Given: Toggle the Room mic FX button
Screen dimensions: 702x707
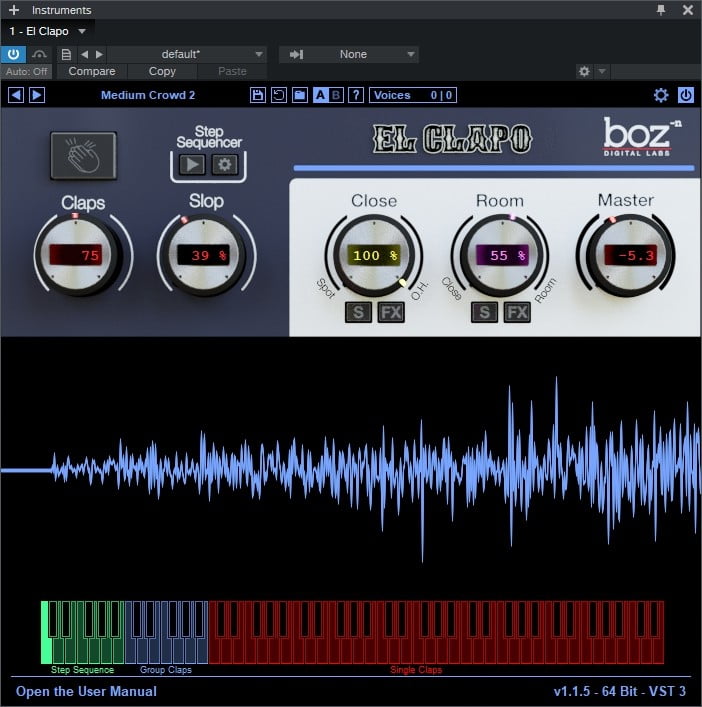Looking at the screenshot, I should point(517,312).
